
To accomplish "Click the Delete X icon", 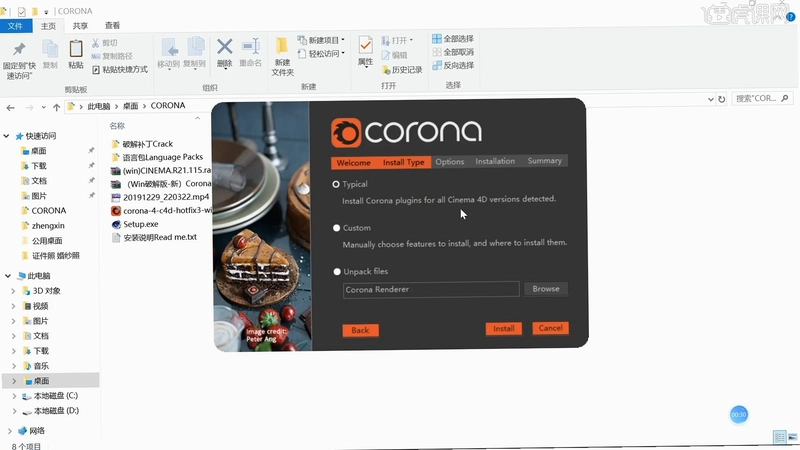I will (x=224, y=47).
